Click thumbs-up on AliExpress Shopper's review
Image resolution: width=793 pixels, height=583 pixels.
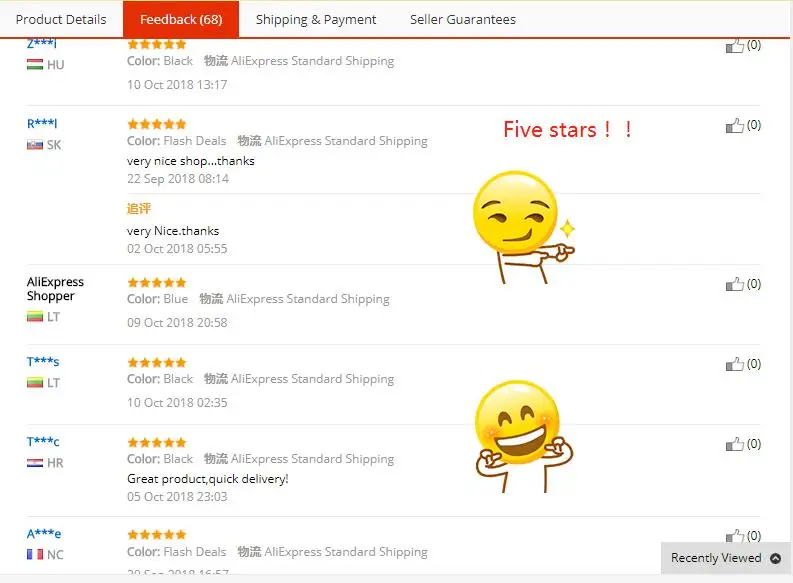pos(734,284)
